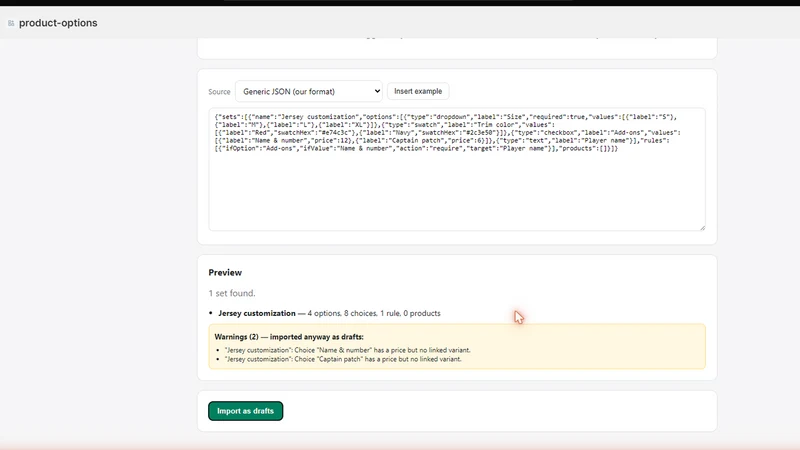Click the "1 set found." text
This screenshot has width=800, height=450.
click(232, 293)
